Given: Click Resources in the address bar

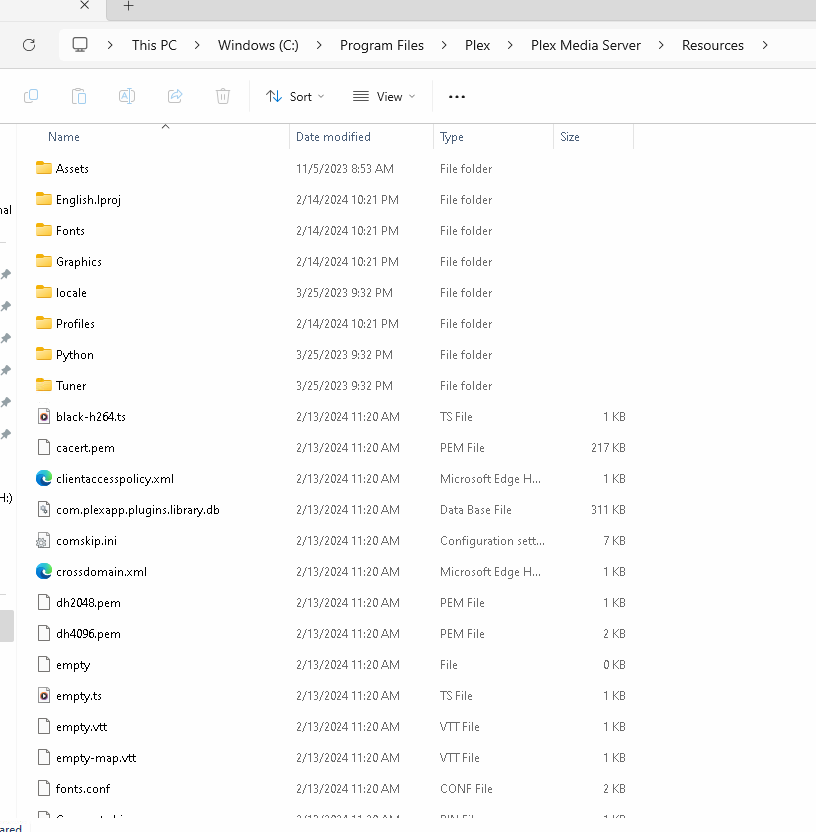Looking at the screenshot, I should pyautogui.click(x=713, y=45).
